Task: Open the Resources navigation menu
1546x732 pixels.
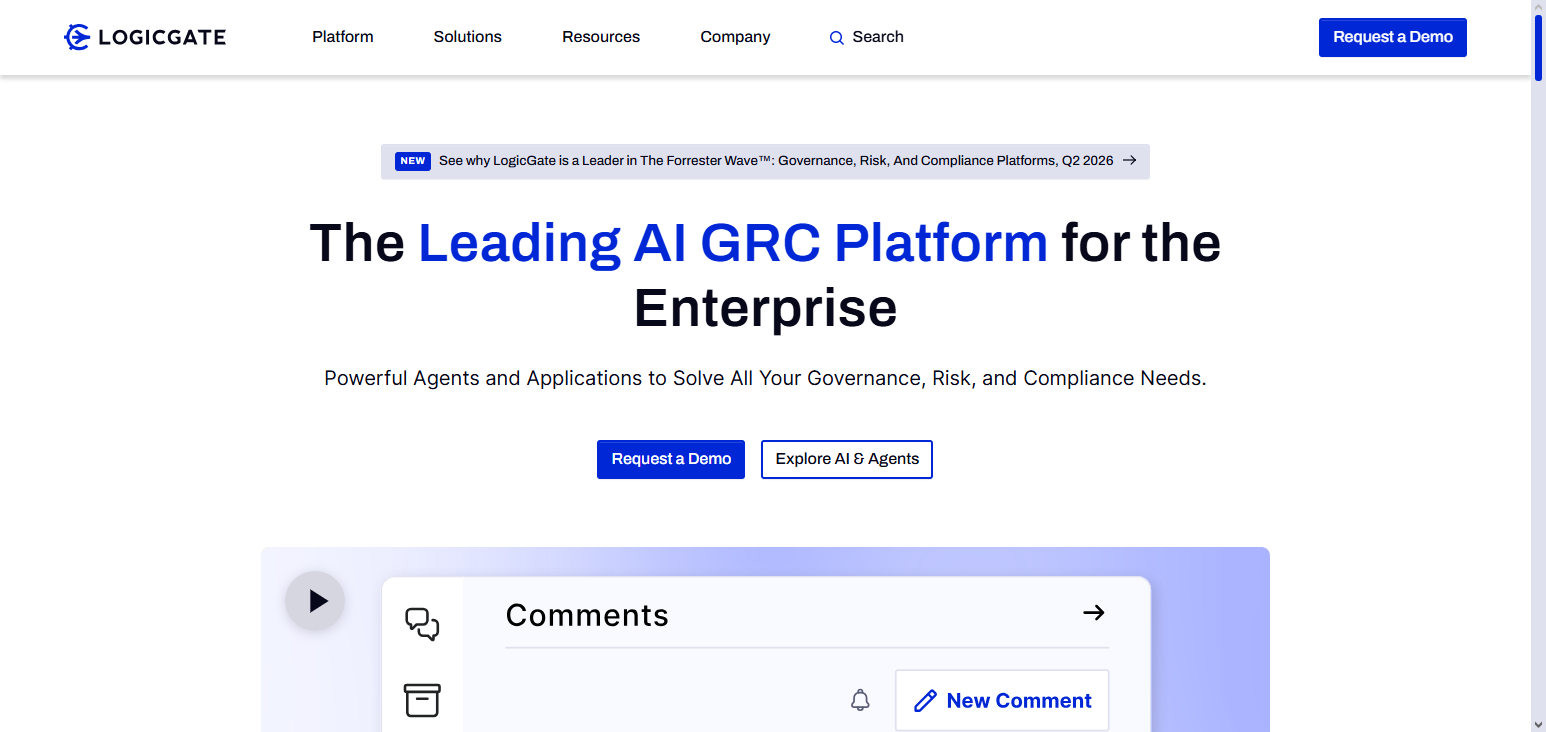Action: click(601, 37)
